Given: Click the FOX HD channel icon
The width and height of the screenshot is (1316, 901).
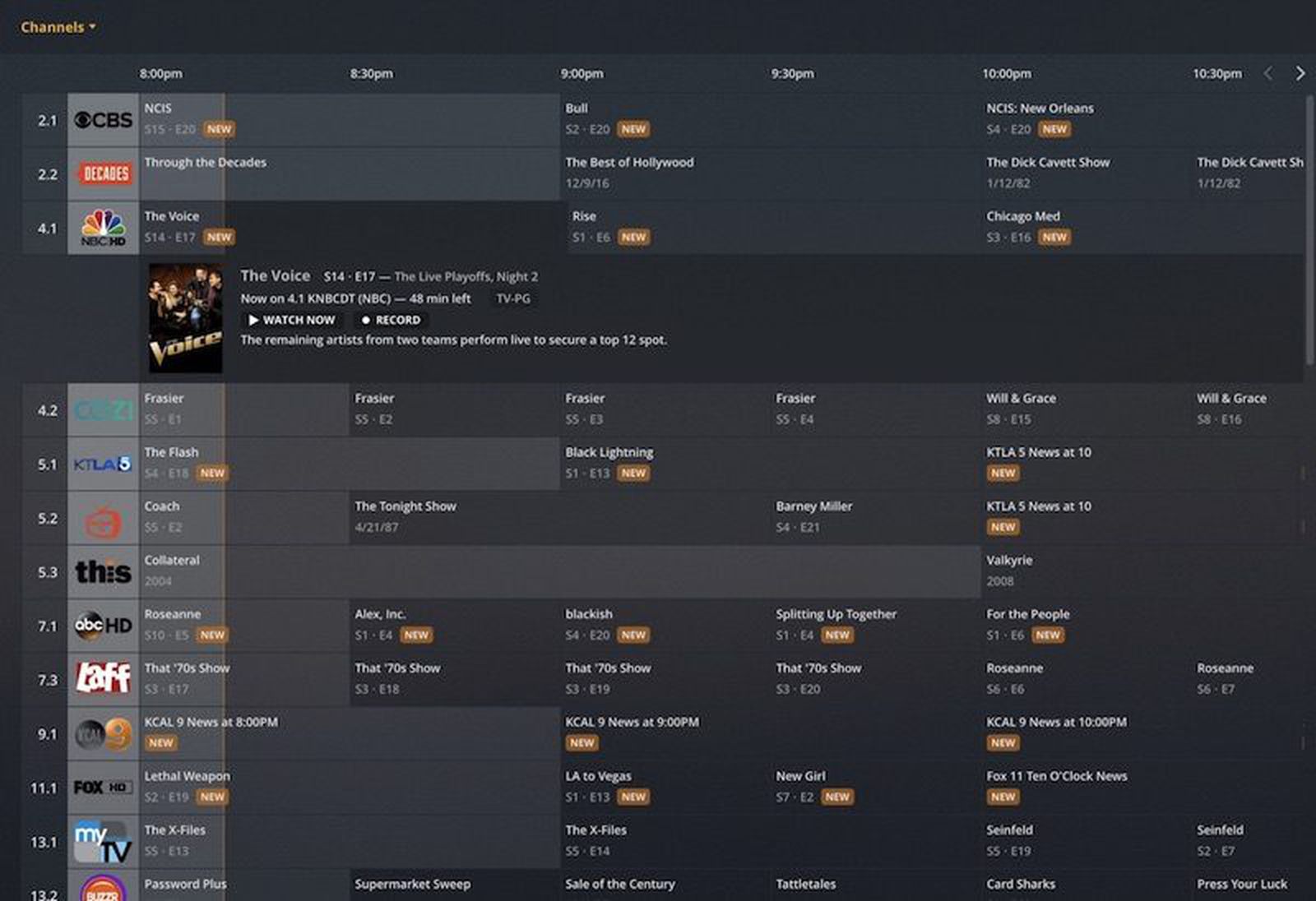Looking at the screenshot, I should [x=102, y=788].
